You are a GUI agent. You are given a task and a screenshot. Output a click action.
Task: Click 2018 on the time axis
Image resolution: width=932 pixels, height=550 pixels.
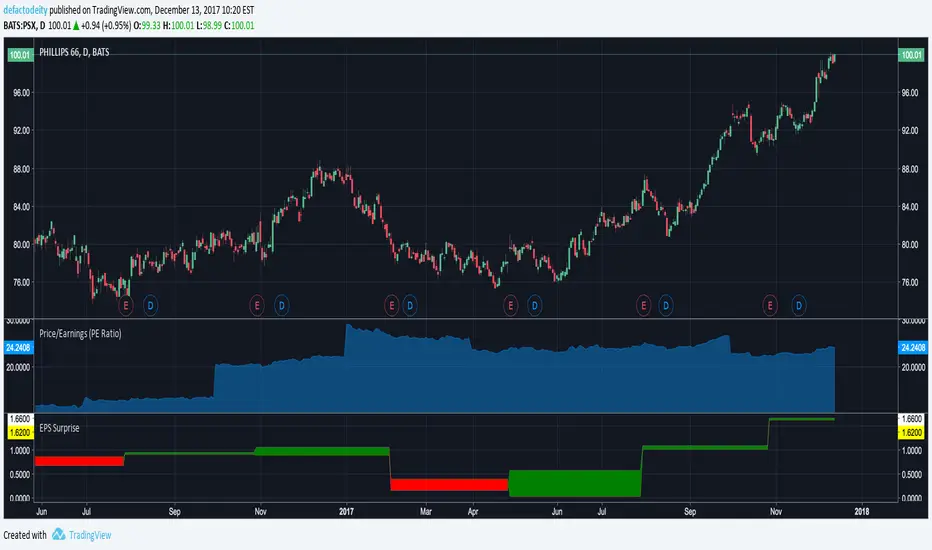click(861, 511)
